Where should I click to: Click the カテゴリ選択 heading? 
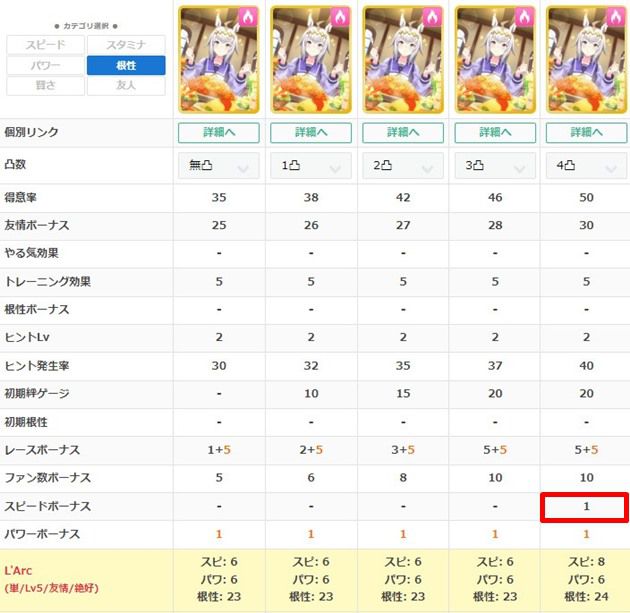[86, 26]
